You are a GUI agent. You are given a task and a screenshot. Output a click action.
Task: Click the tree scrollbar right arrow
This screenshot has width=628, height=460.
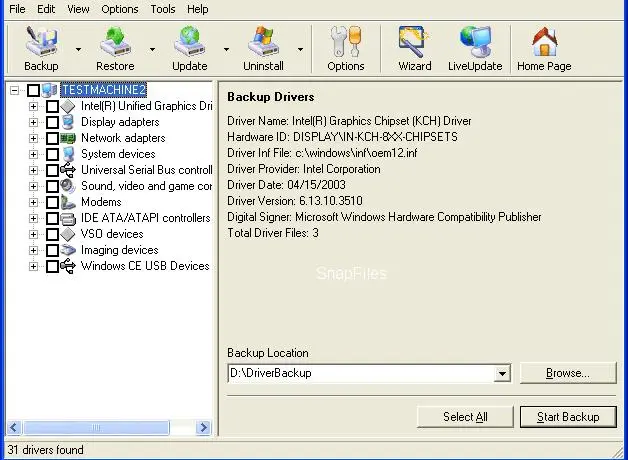203,428
